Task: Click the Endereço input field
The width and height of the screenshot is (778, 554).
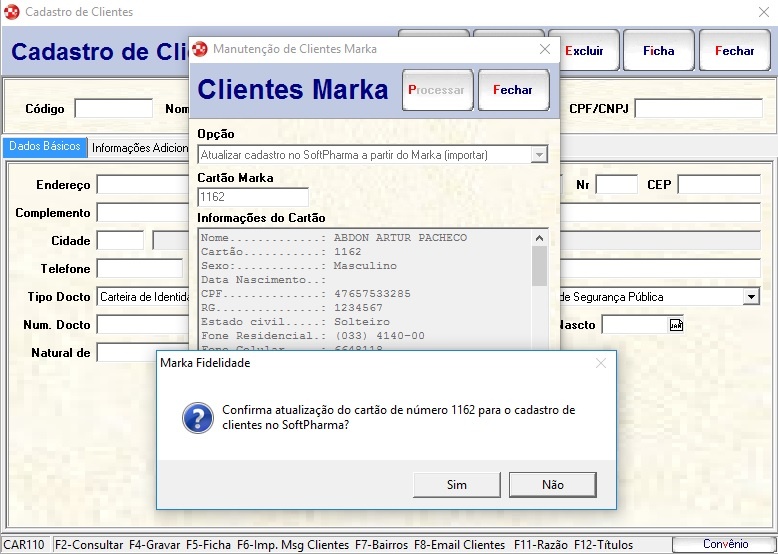Action: click(143, 185)
